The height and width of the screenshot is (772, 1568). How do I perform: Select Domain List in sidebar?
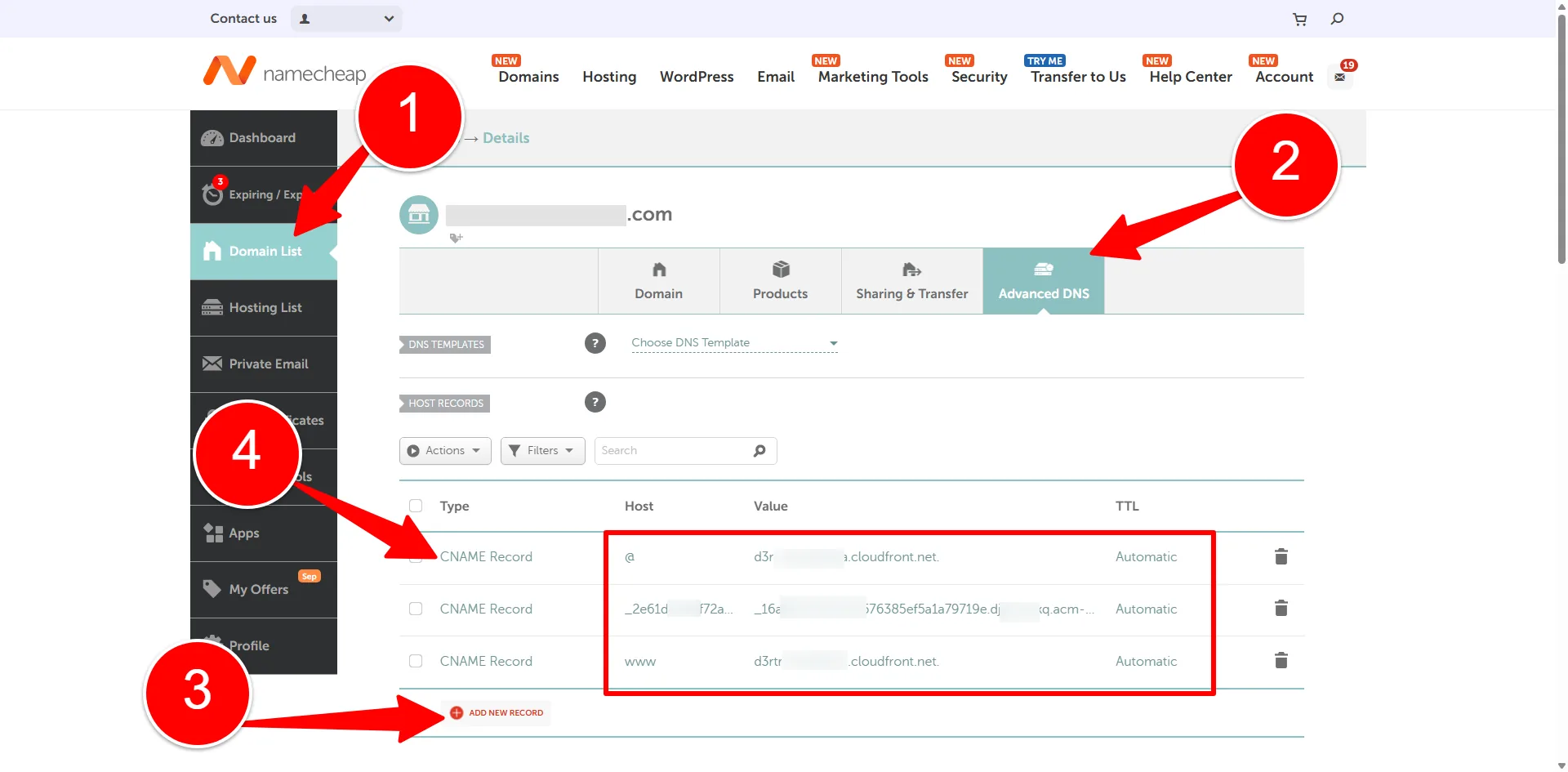click(x=264, y=251)
